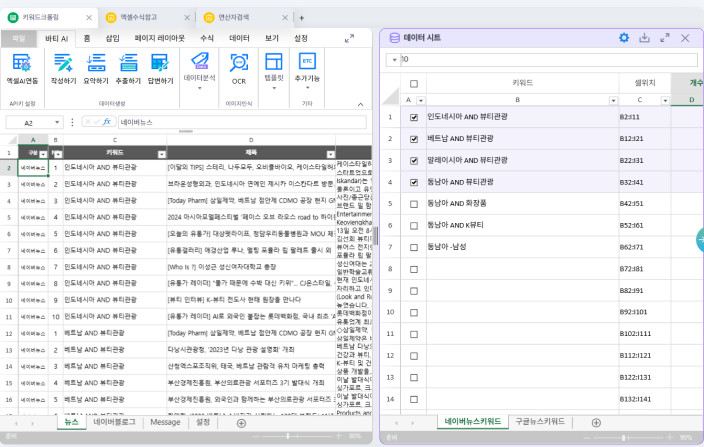Start the OCR image recognition tool
704x447 pixels.
point(239,69)
